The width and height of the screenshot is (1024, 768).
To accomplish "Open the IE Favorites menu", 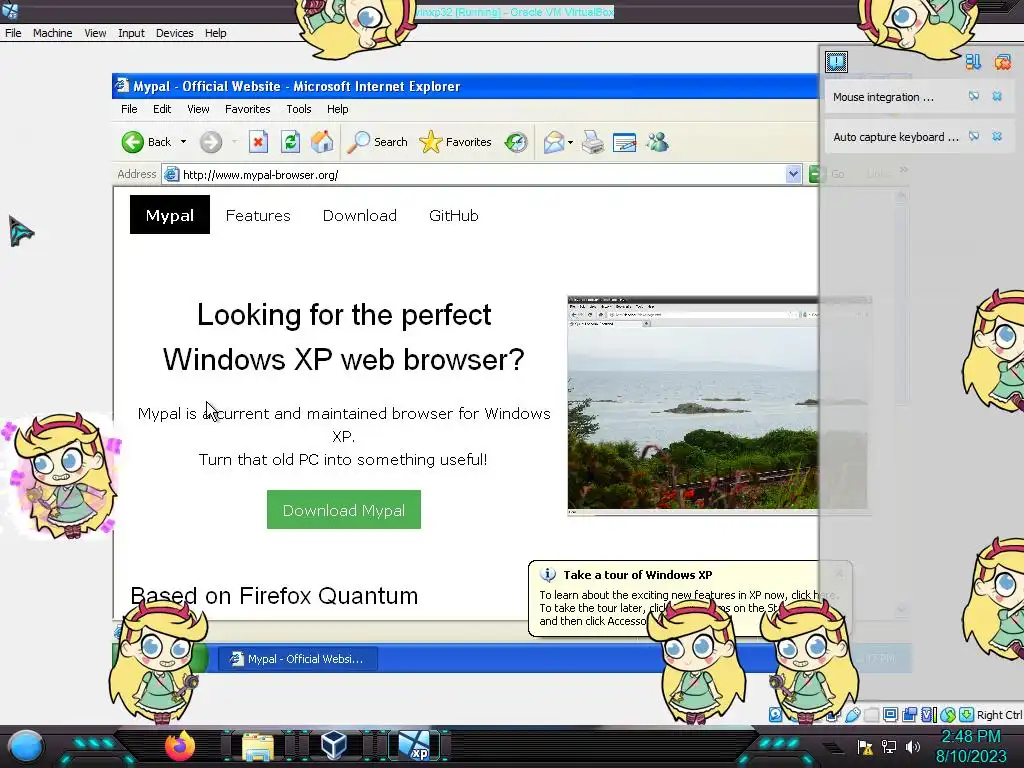I will [x=248, y=109].
